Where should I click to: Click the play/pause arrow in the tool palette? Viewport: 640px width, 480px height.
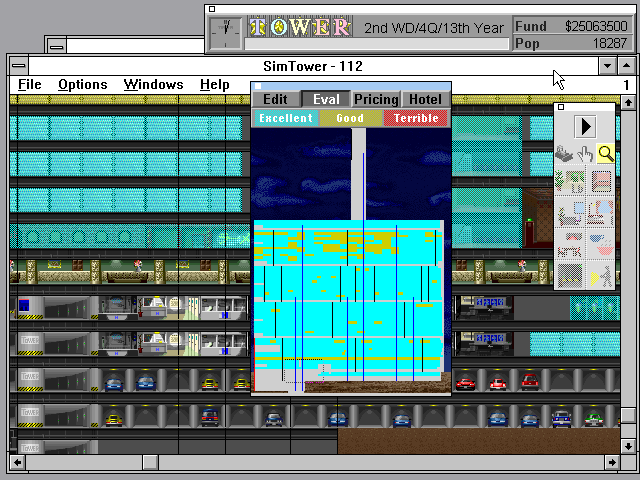click(x=584, y=127)
